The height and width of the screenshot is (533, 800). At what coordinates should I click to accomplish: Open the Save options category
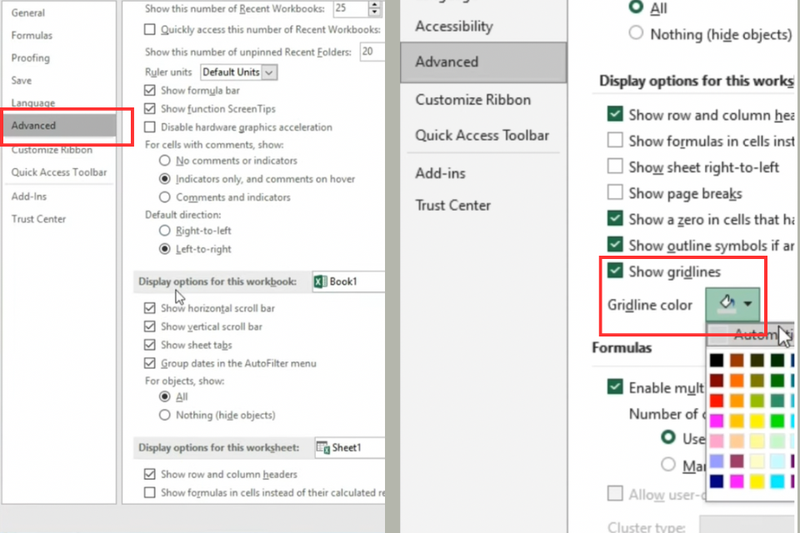click(21, 80)
